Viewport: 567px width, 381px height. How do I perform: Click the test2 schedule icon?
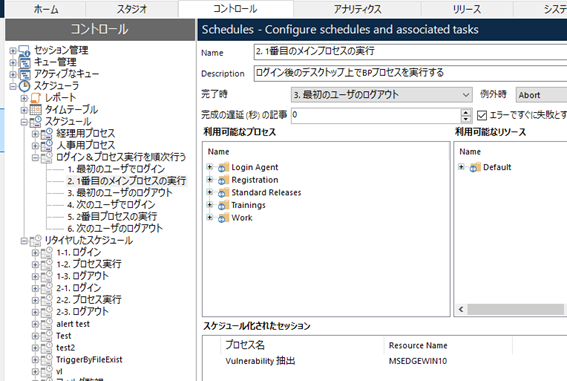pos(47,348)
